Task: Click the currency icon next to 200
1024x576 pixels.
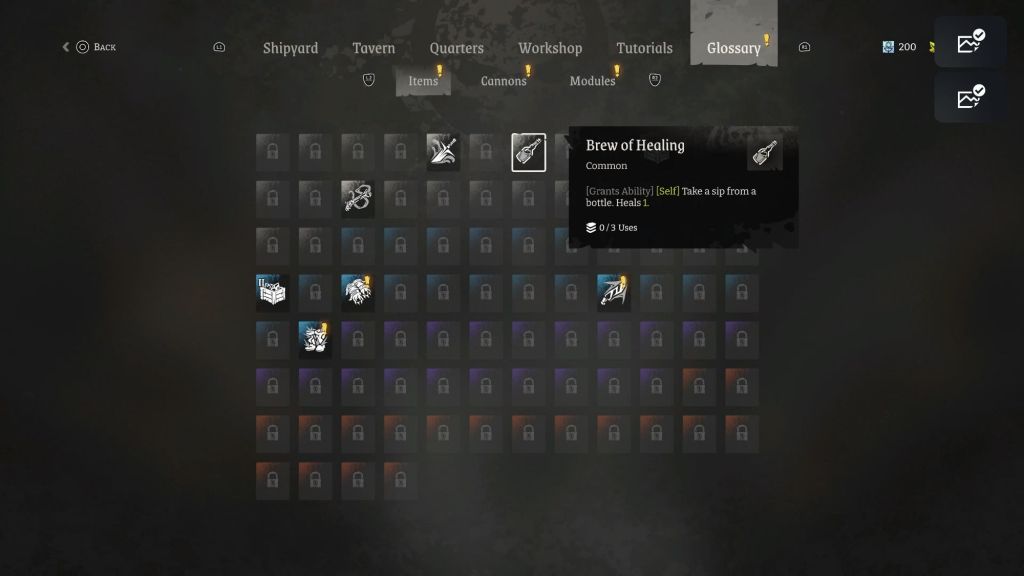Action: point(888,47)
